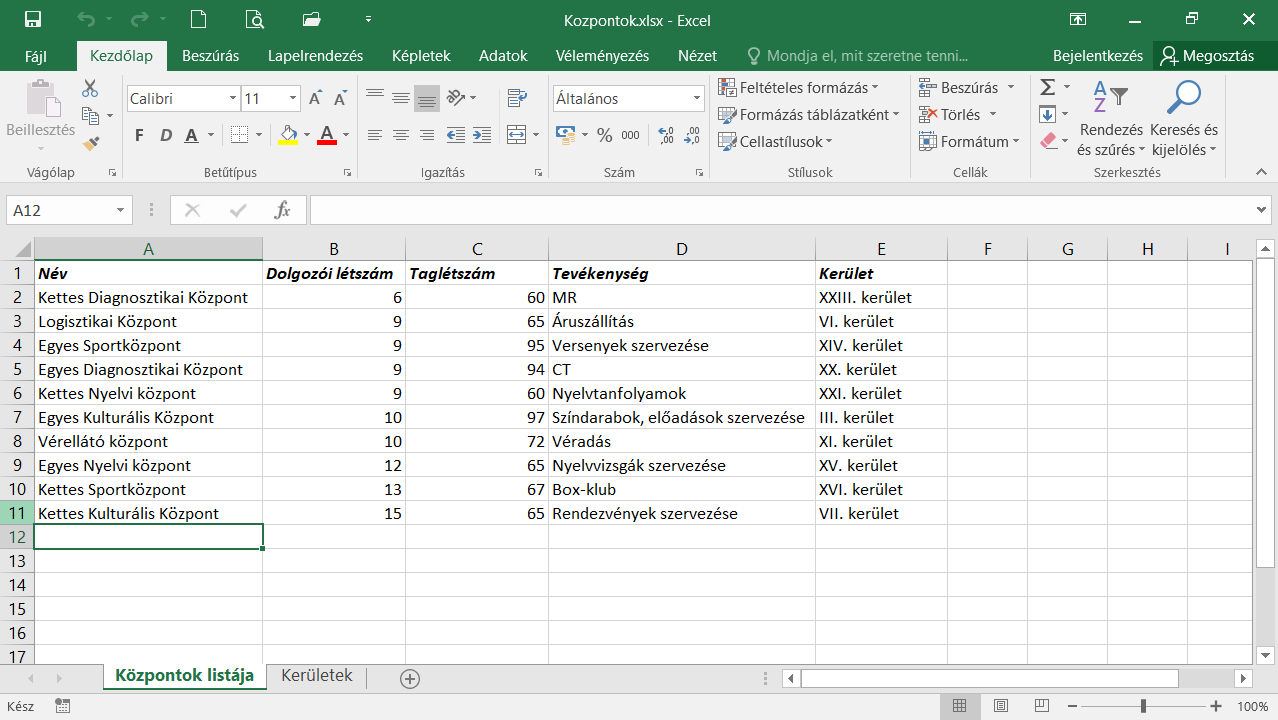The width and height of the screenshot is (1278, 720).
Task: Switch to the Adatok ribbon tab
Action: [503, 56]
